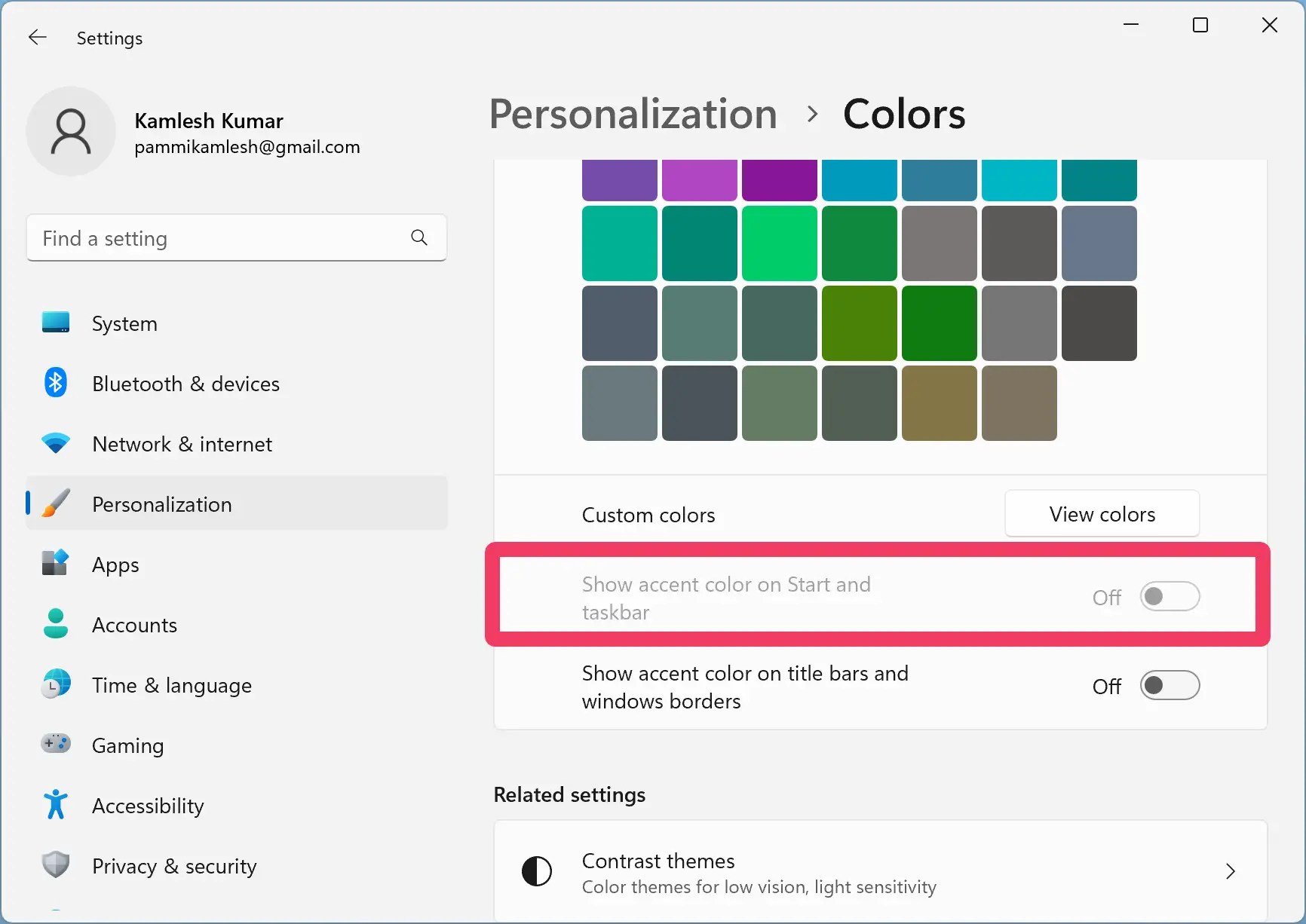Toggle Time & language settings open
The width and height of the screenshot is (1306, 924).
[x=171, y=685]
